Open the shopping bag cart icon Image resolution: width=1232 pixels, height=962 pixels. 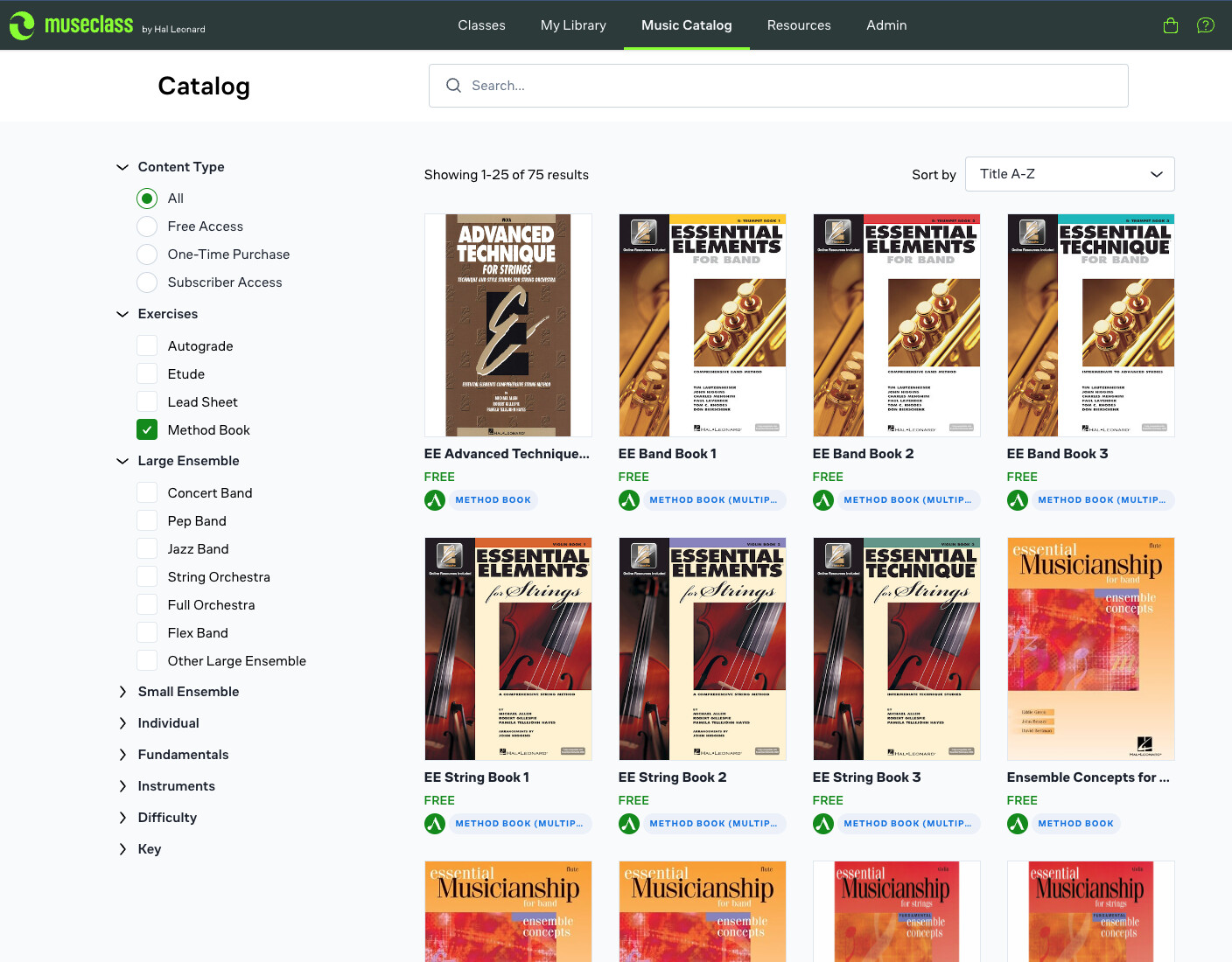point(1171,25)
